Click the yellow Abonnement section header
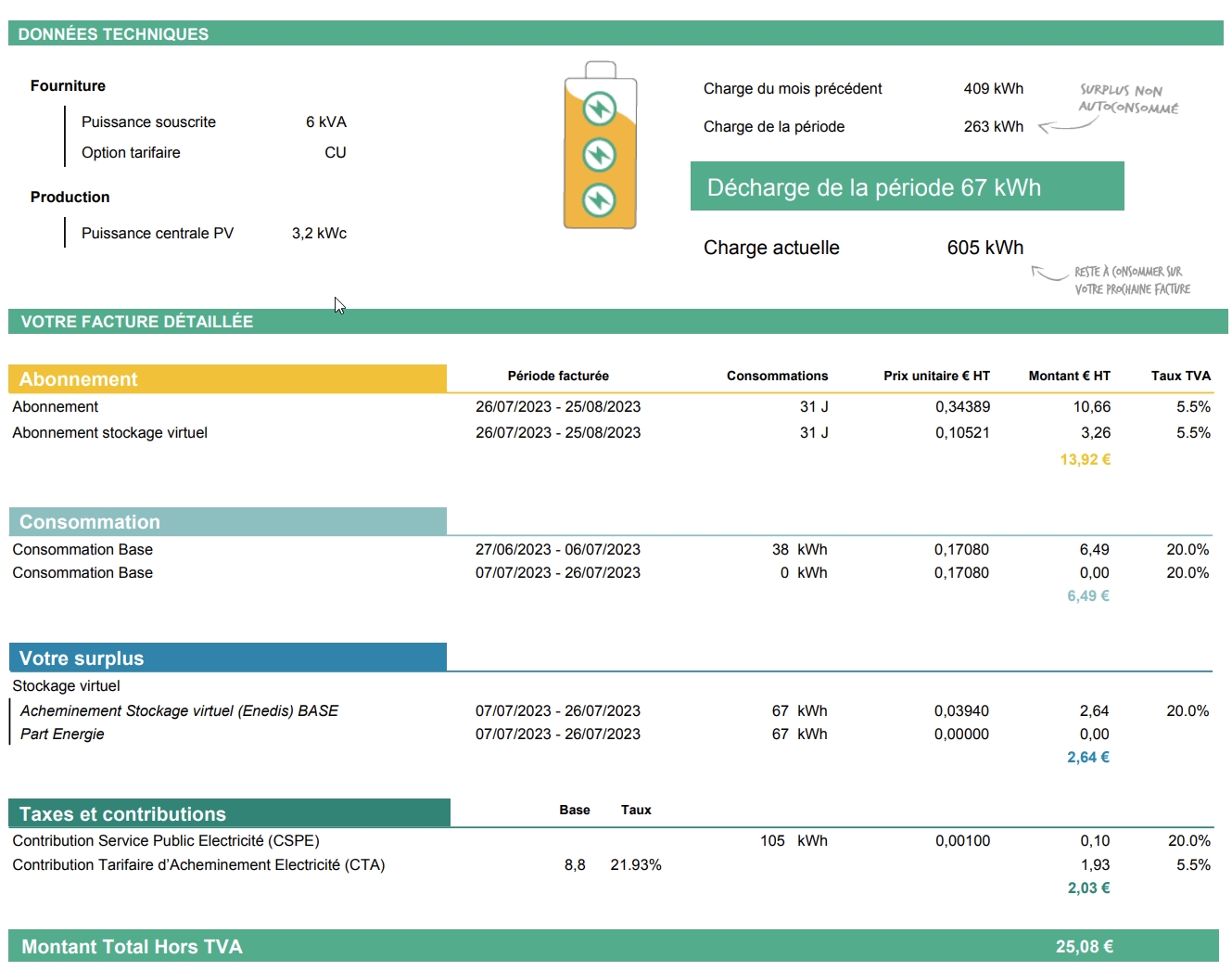Viewport: 1232px width, 971px height. [x=227, y=378]
